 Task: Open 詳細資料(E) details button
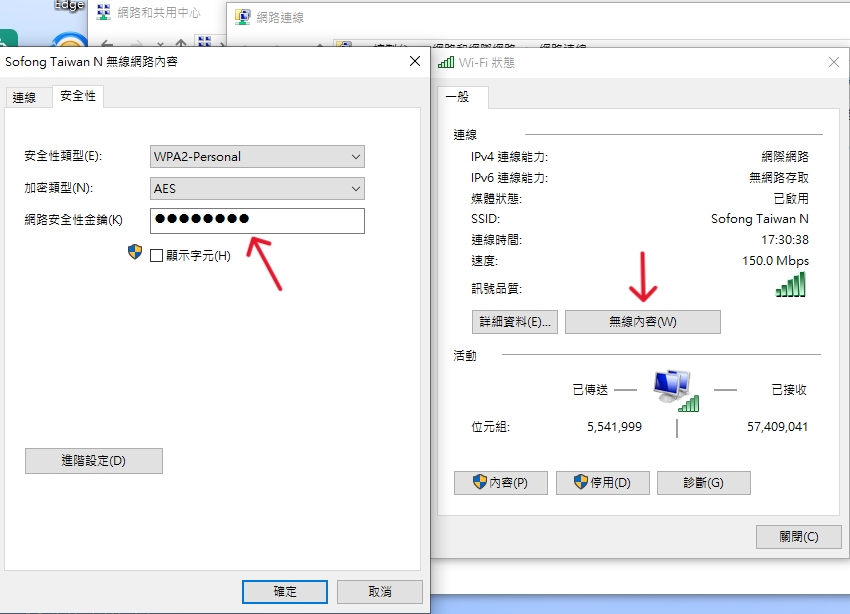tap(515, 322)
